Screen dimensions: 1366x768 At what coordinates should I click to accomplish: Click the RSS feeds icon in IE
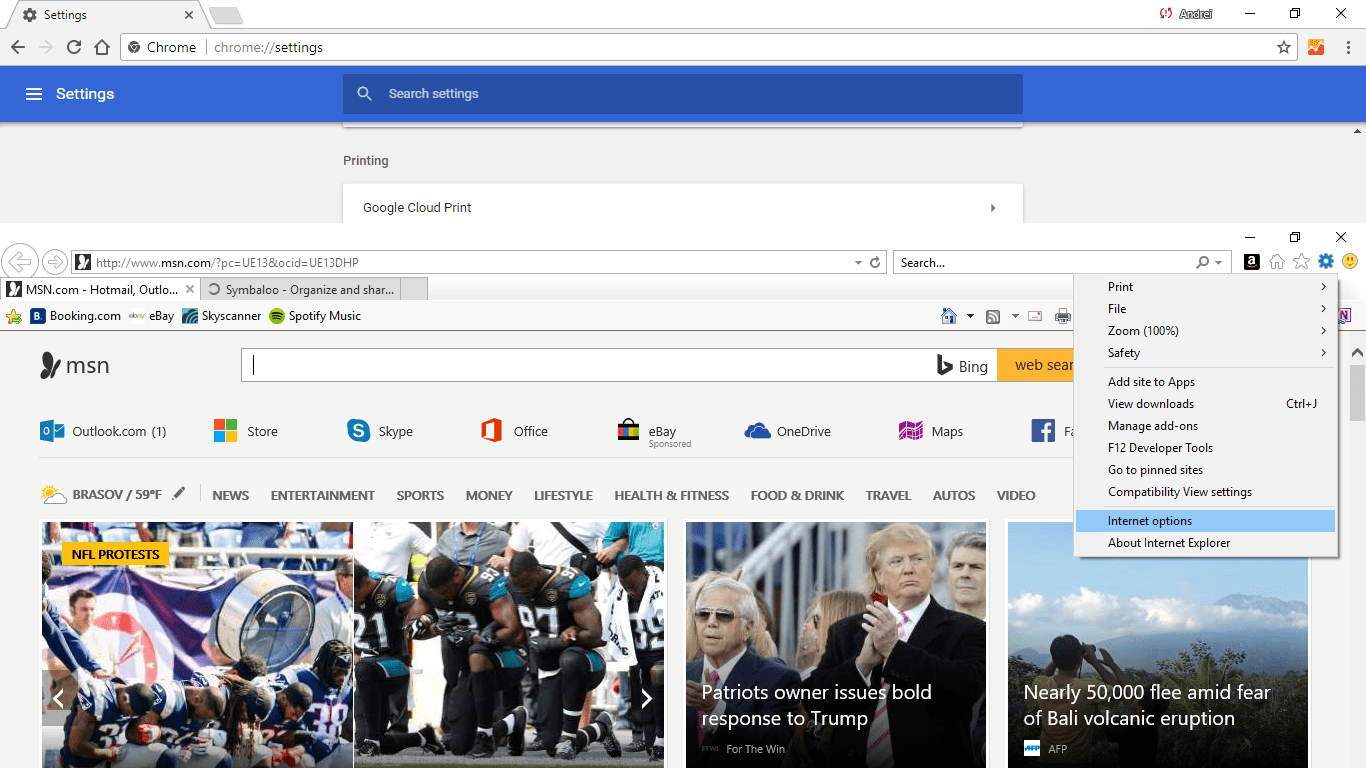pyautogui.click(x=993, y=317)
